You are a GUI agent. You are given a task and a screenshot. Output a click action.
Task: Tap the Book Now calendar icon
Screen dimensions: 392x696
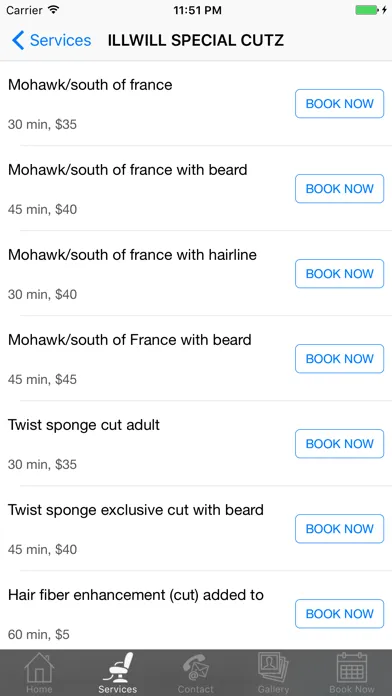[352, 667]
